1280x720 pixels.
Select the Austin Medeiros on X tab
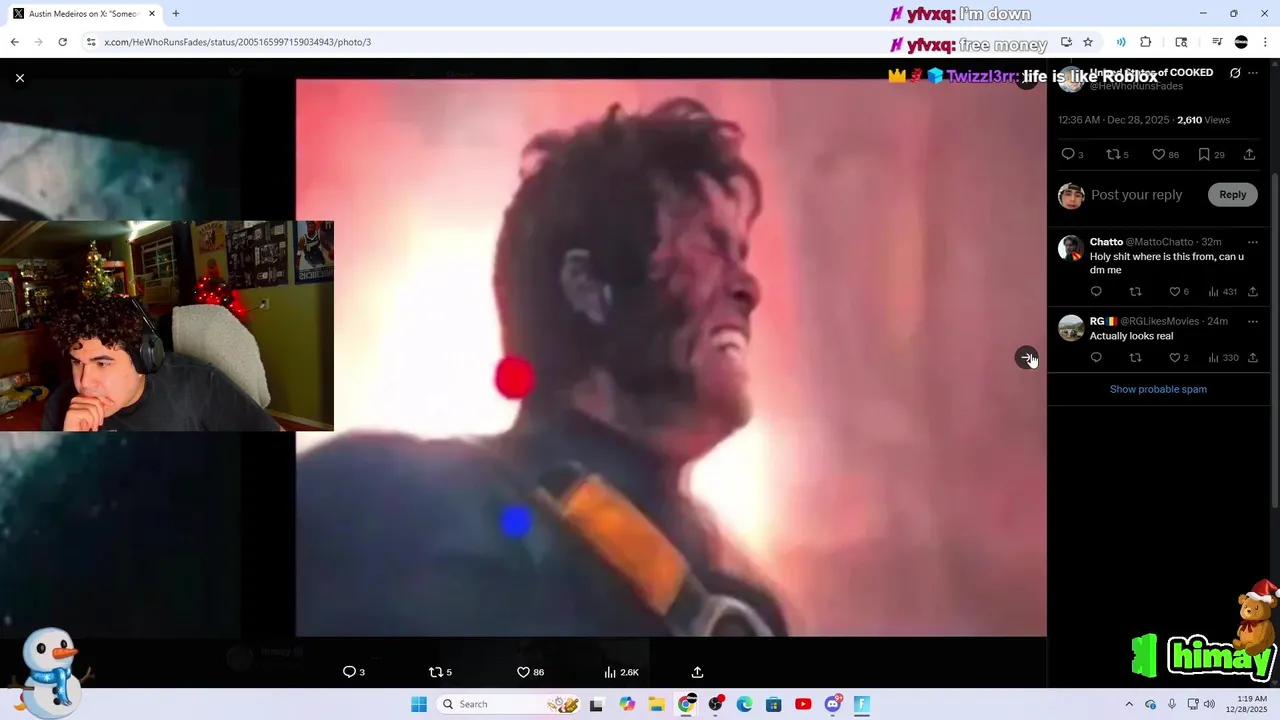pos(82,14)
